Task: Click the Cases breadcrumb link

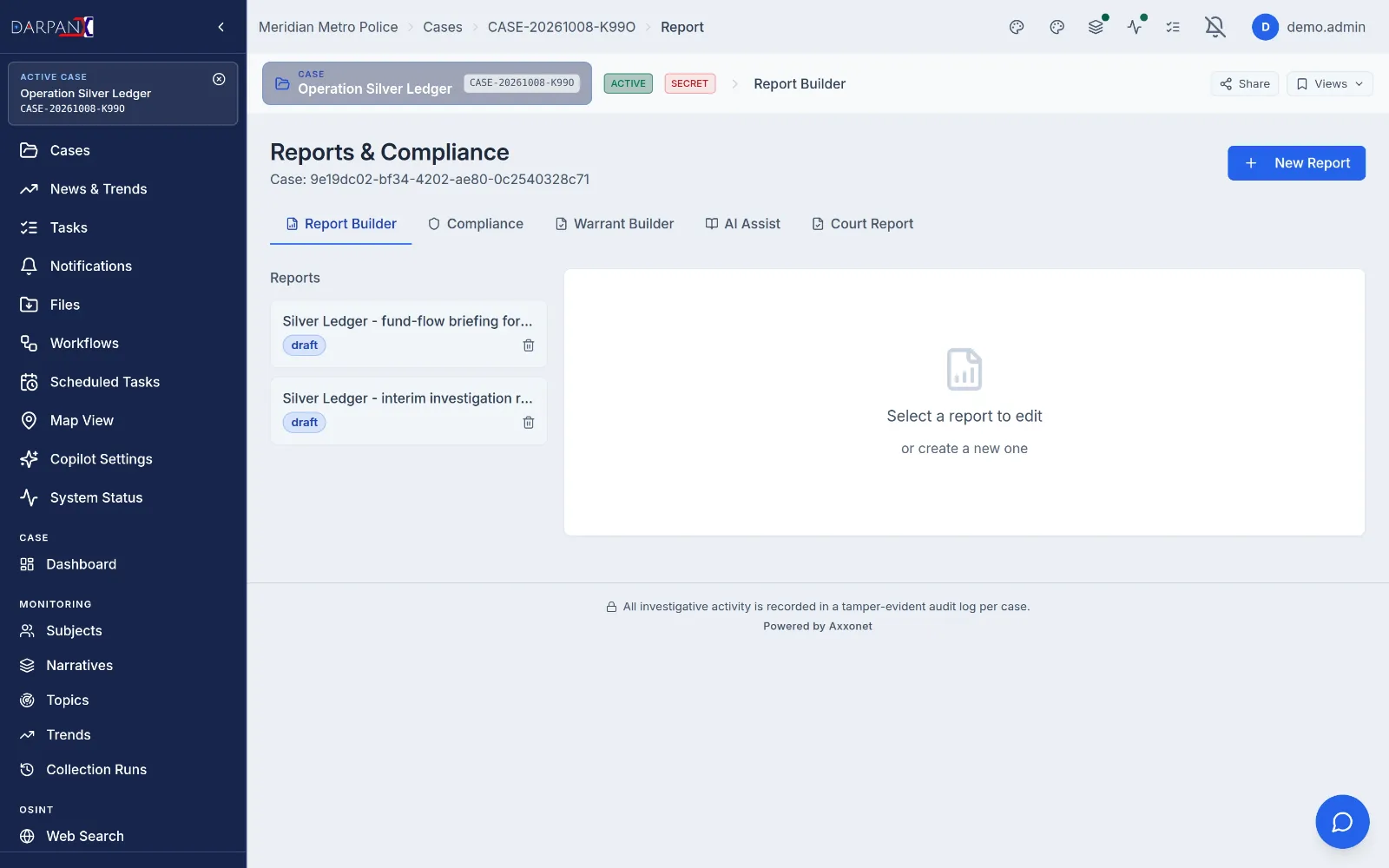Action: click(x=443, y=27)
